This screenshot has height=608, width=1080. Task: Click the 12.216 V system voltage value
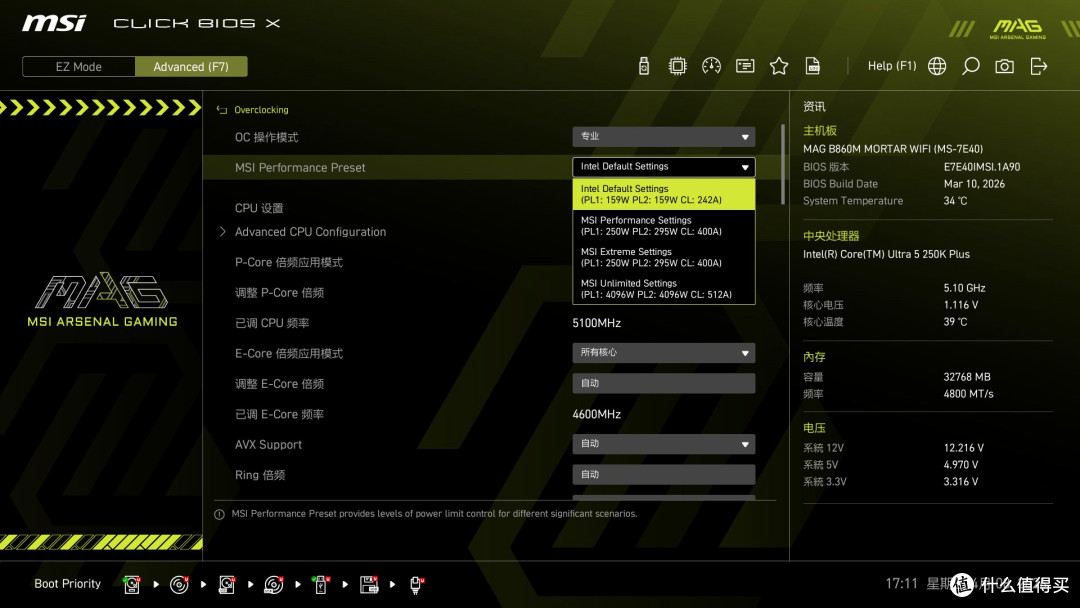pyautogui.click(x=963, y=448)
